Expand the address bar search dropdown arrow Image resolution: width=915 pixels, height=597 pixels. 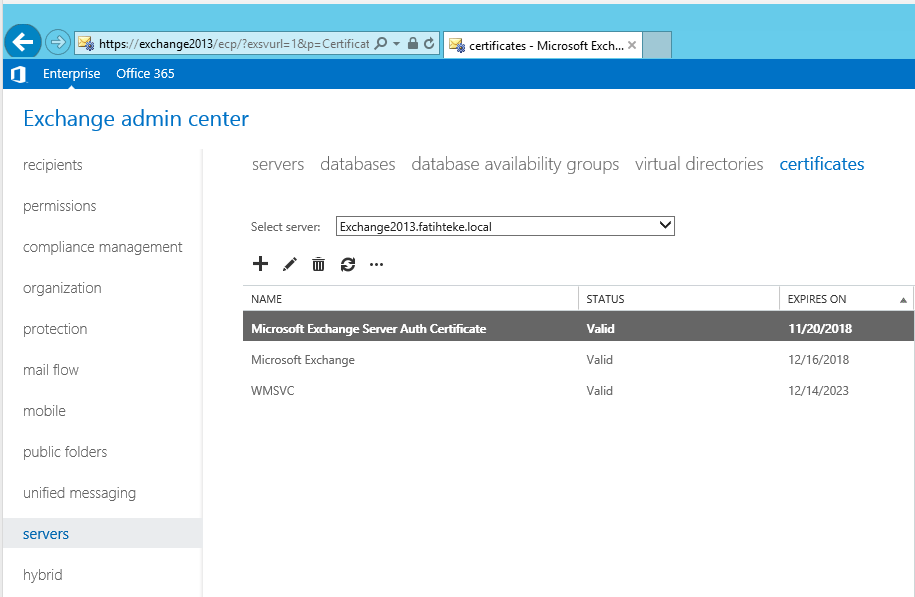click(x=397, y=44)
